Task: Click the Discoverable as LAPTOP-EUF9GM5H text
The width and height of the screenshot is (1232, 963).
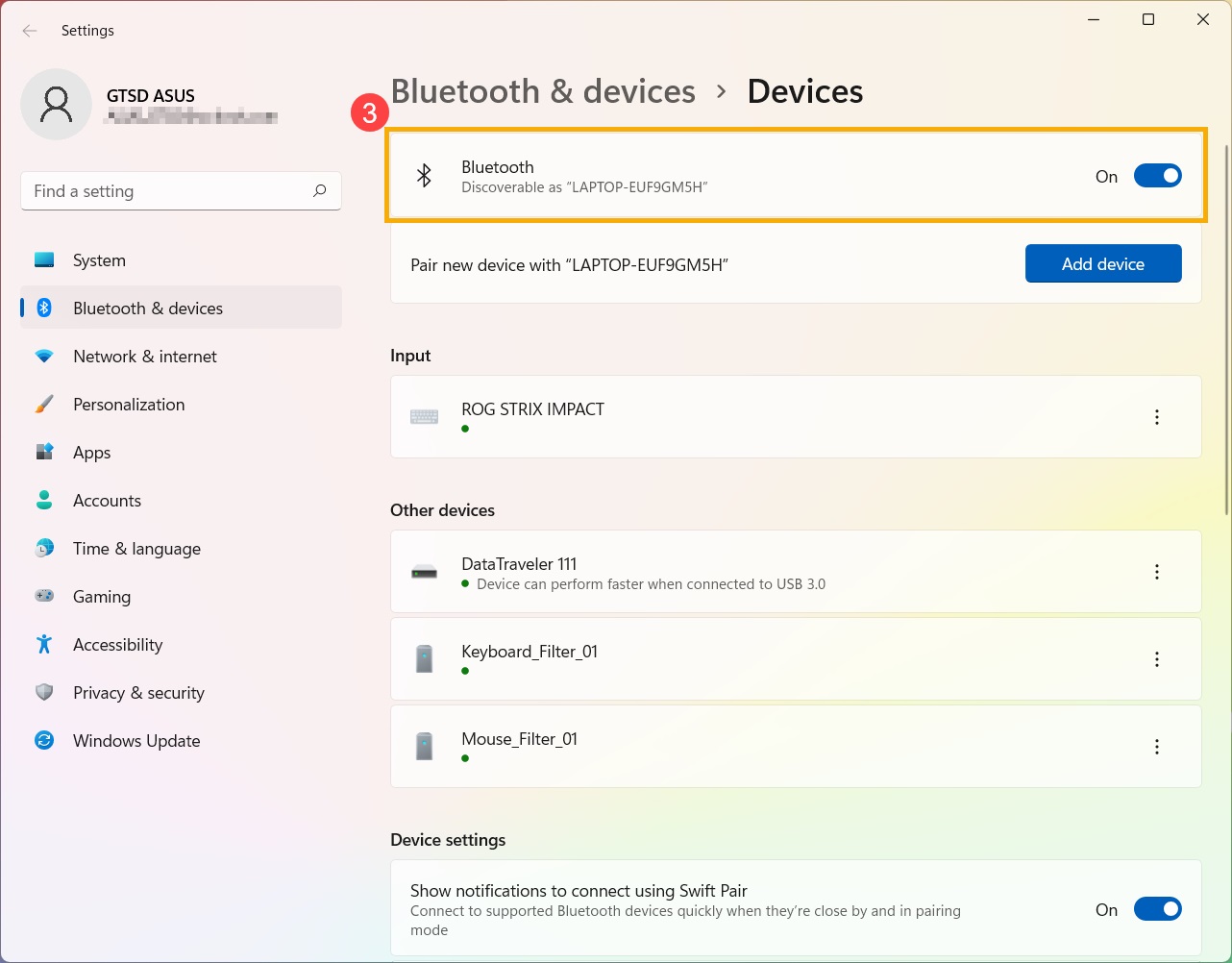Action: 584,187
